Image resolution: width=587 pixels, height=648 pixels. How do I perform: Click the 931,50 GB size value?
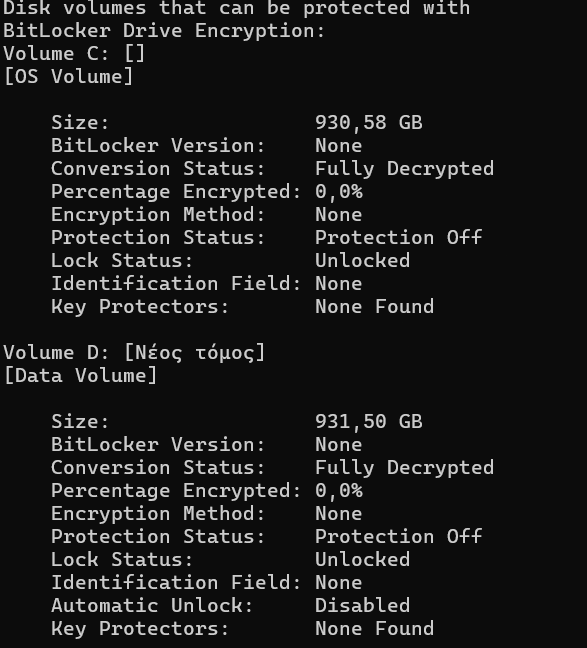click(x=369, y=422)
